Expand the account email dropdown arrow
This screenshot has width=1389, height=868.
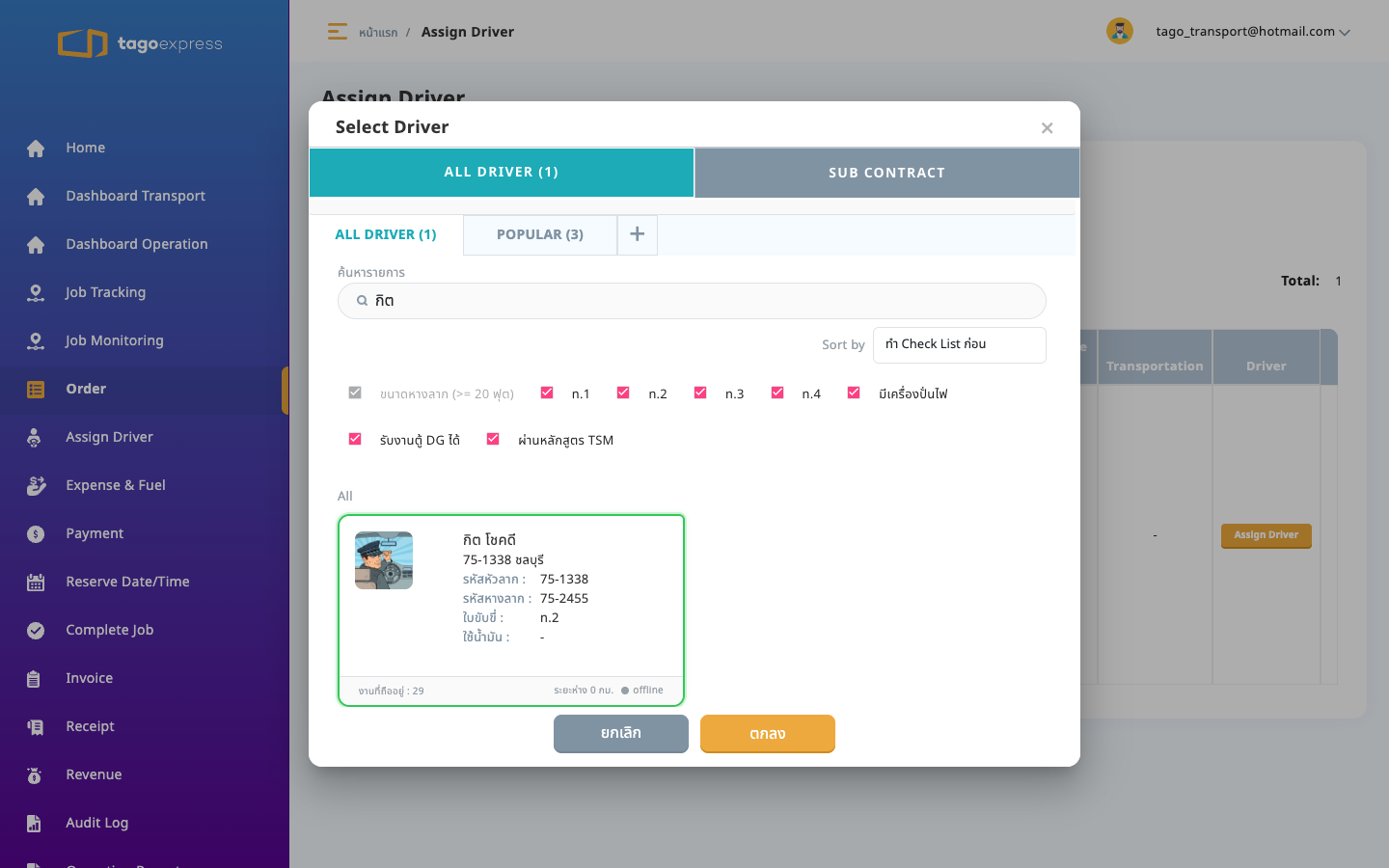[1345, 32]
